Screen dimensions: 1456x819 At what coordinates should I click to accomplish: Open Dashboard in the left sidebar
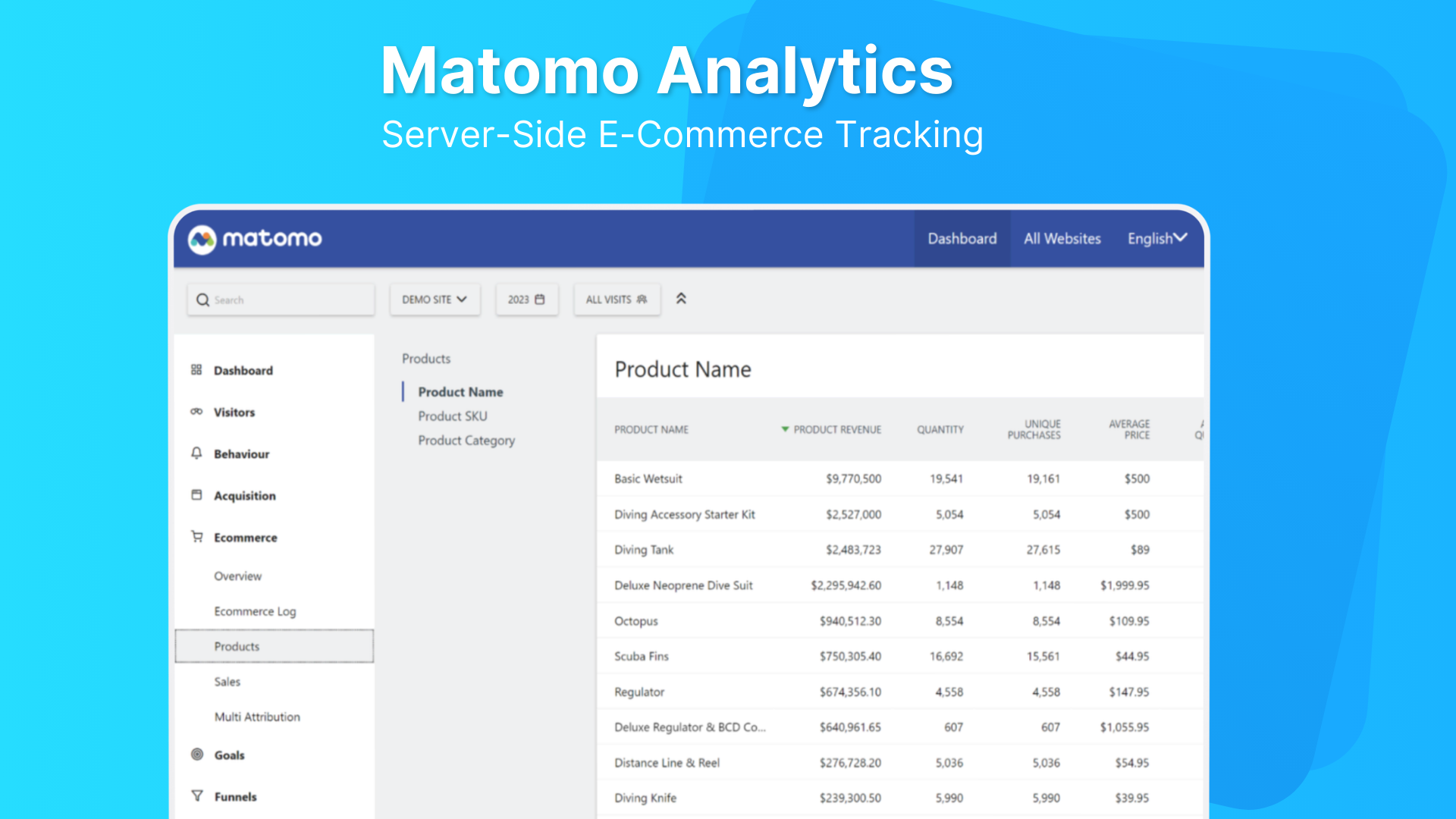coord(243,371)
